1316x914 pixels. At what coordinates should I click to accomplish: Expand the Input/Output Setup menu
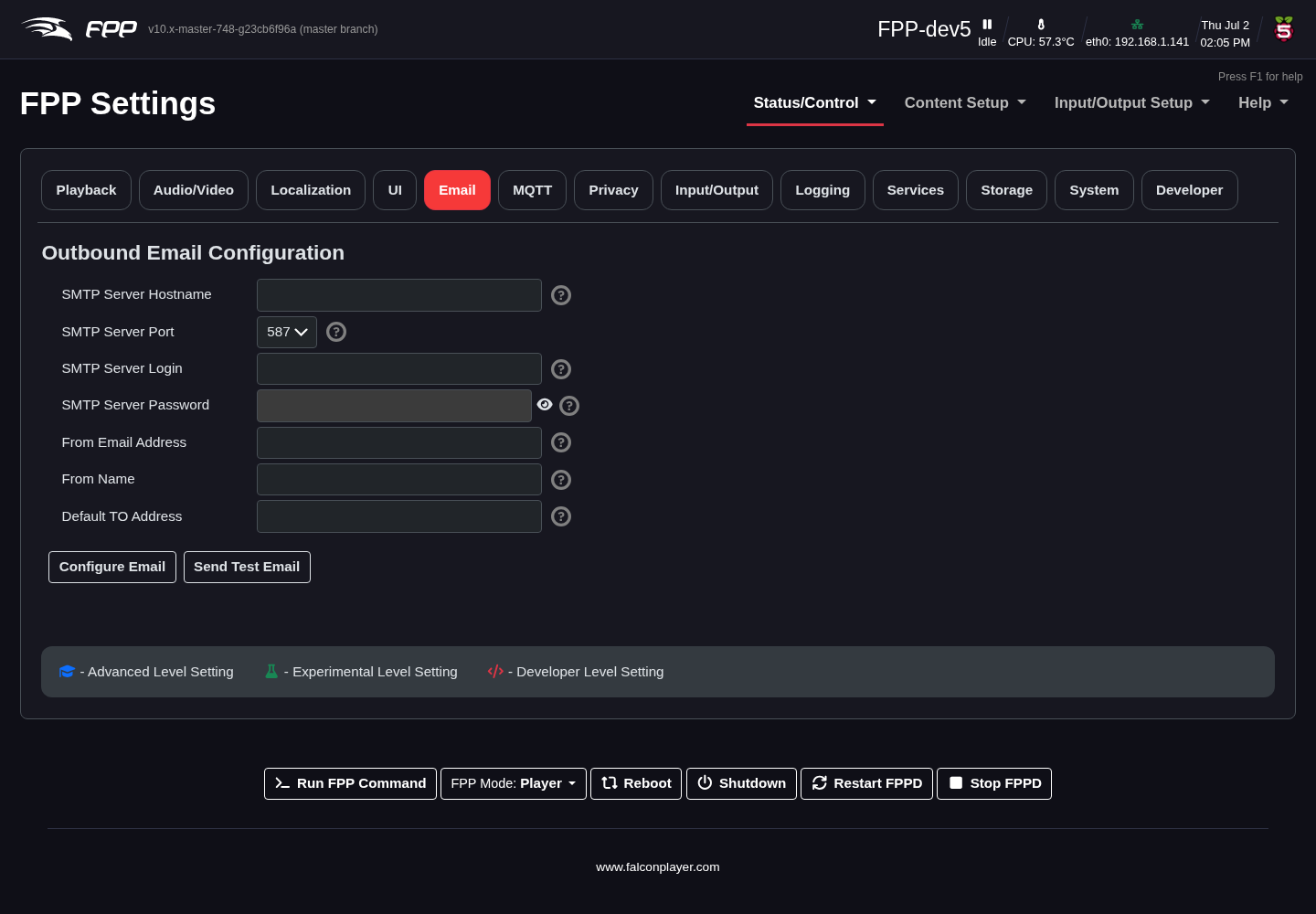[1131, 103]
